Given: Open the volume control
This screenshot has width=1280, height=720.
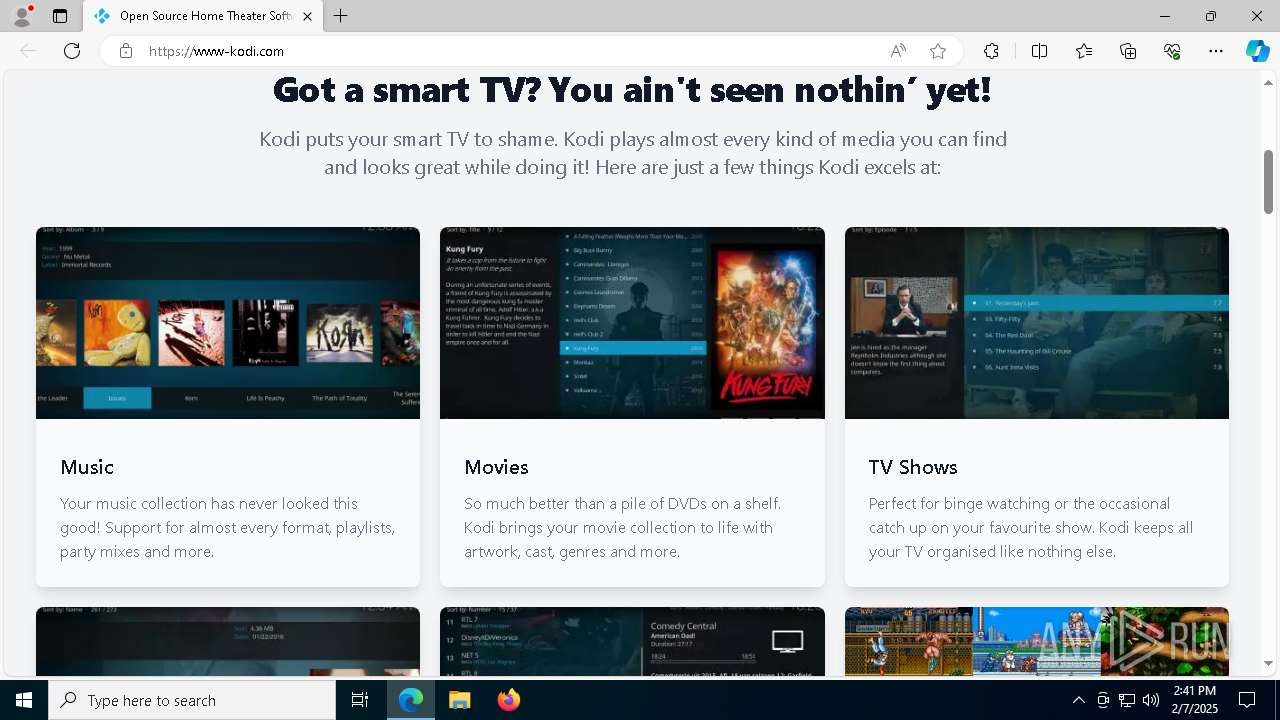Looking at the screenshot, I should pos(1150,700).
